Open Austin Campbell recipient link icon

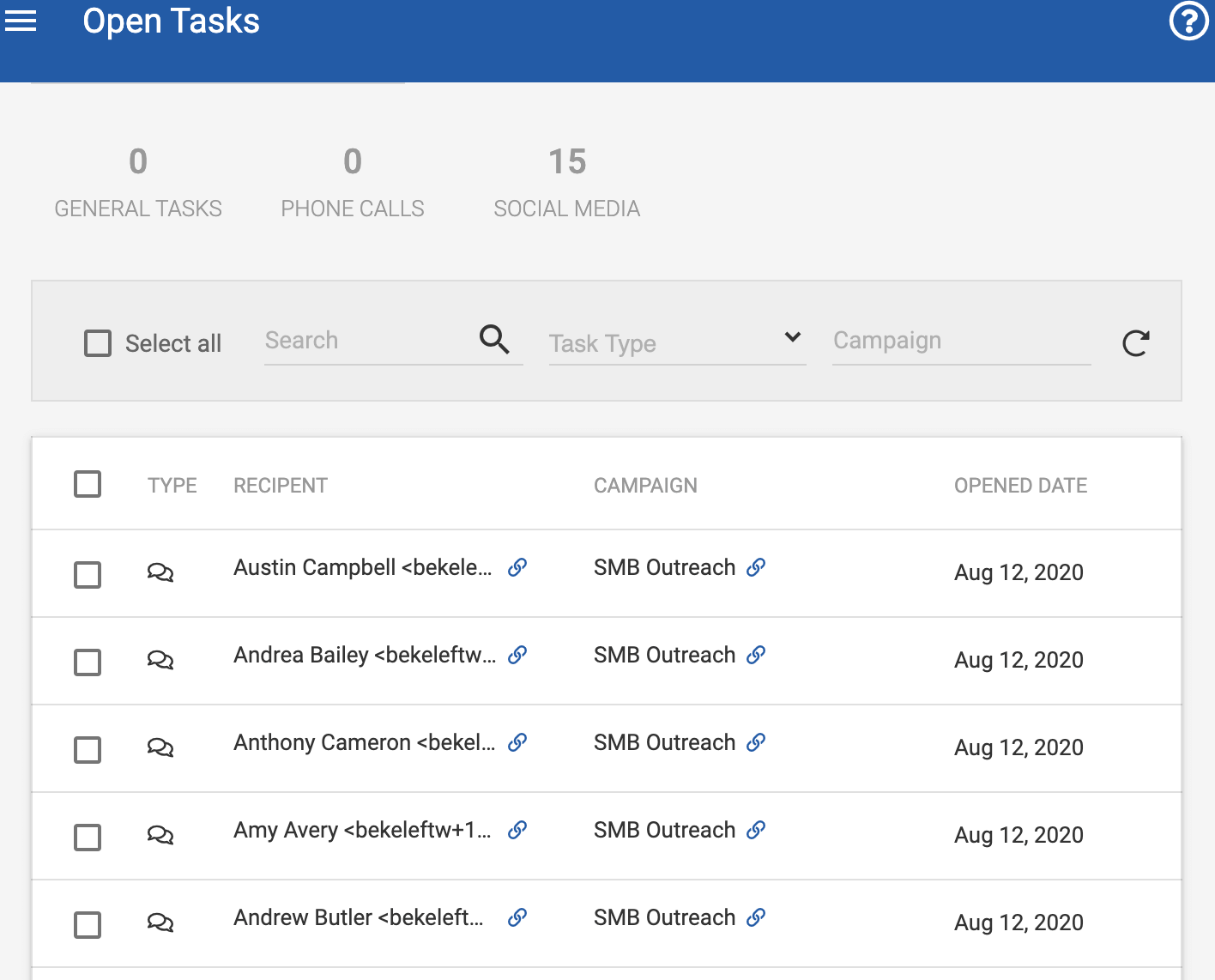(517, 567)
